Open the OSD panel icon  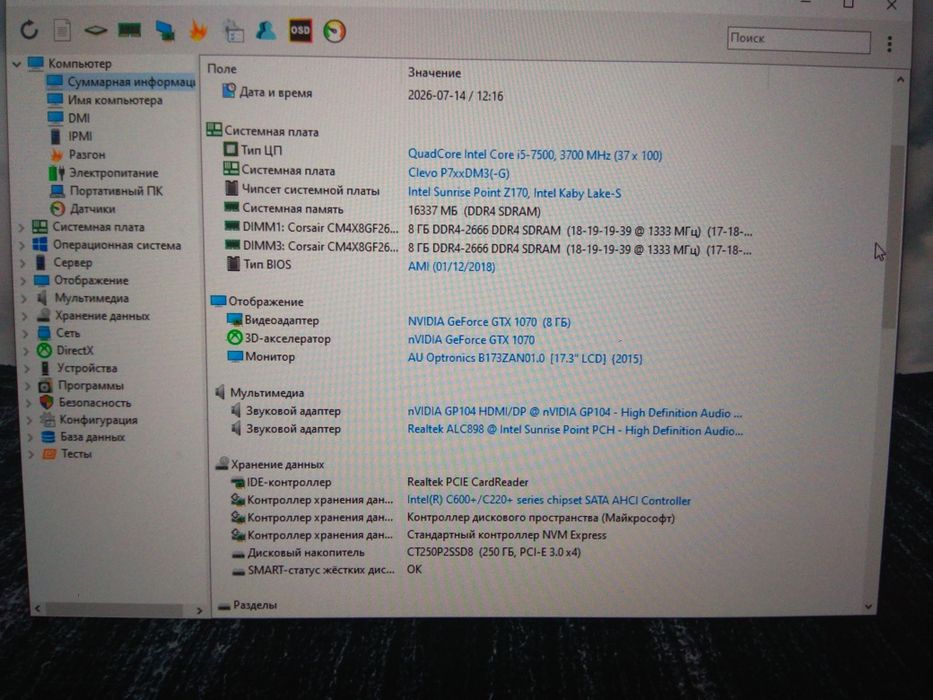point(300,30)
